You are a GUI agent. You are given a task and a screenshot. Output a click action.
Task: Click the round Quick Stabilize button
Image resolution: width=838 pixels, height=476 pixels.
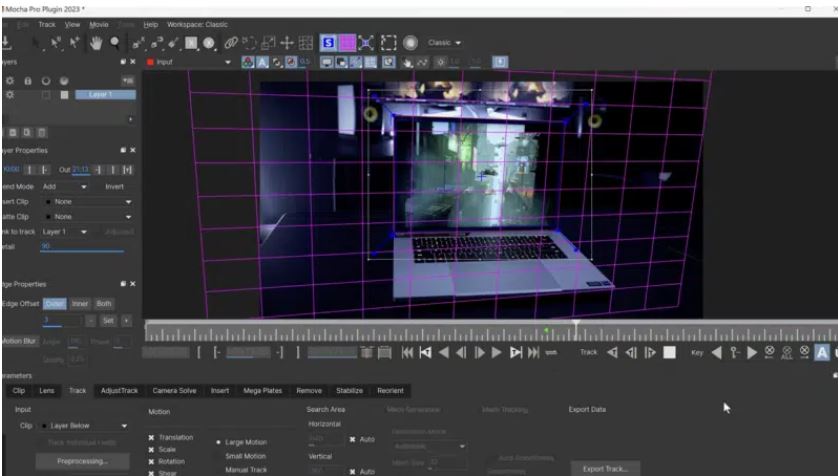[x=410, y=43]
